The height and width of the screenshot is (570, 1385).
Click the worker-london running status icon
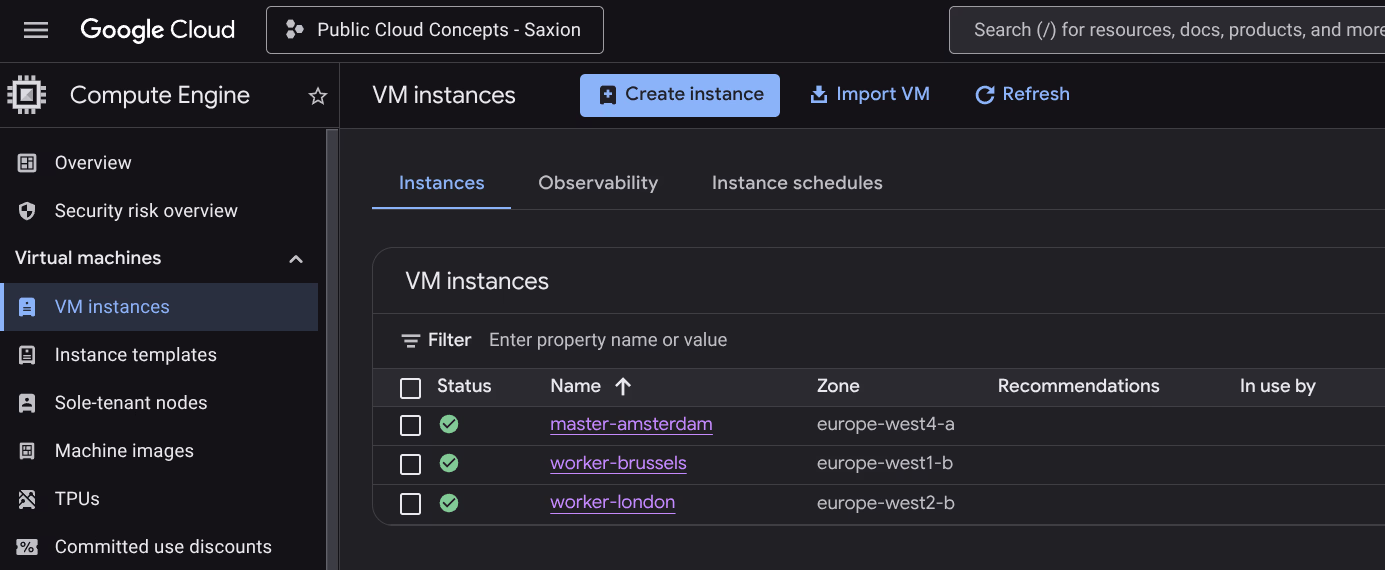click(449, 502)
